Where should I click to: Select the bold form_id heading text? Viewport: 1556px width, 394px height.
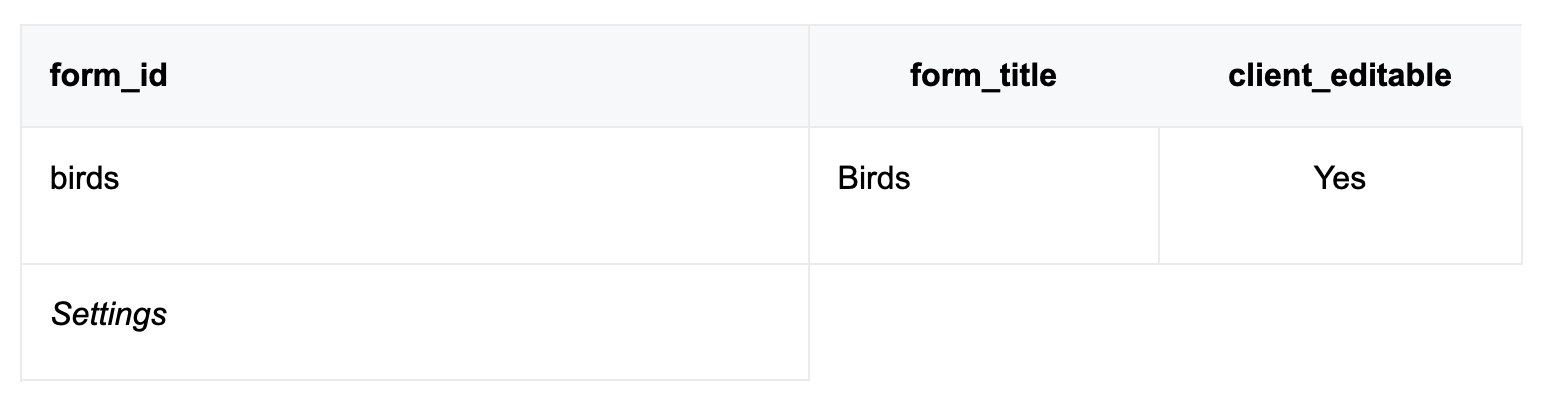[x=109, y=76]
